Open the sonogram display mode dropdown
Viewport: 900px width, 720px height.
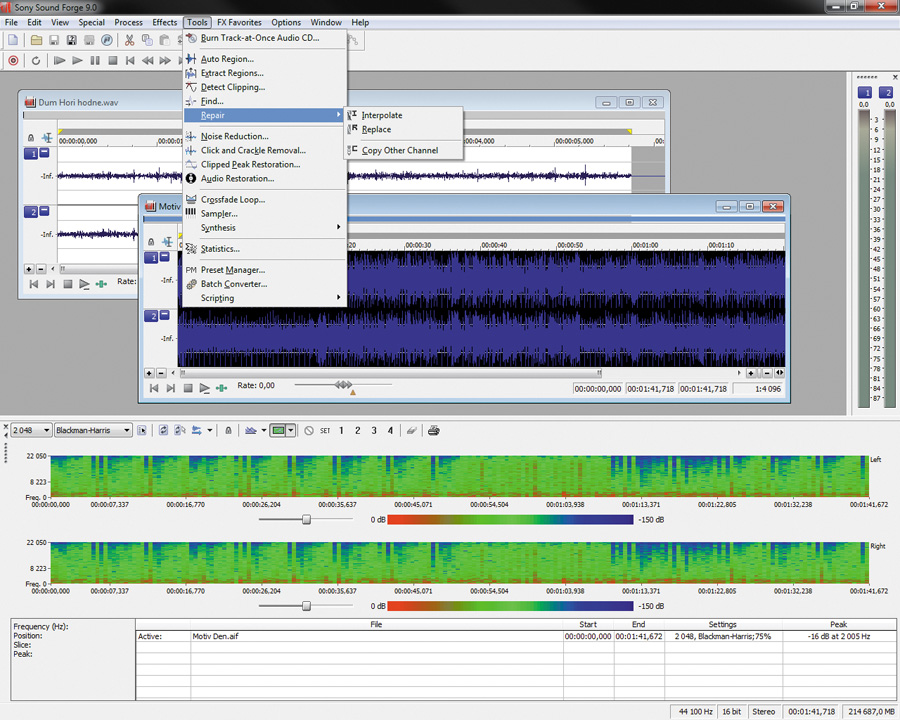(291, 430)
